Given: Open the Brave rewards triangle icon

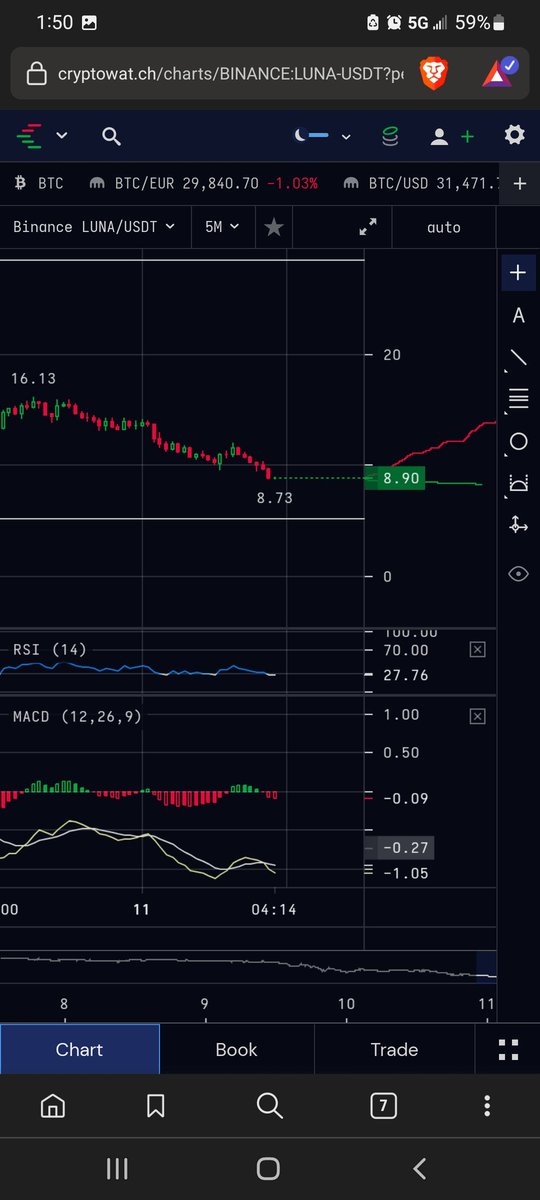Looking at the screenshot, I should [x=499, y=72].
